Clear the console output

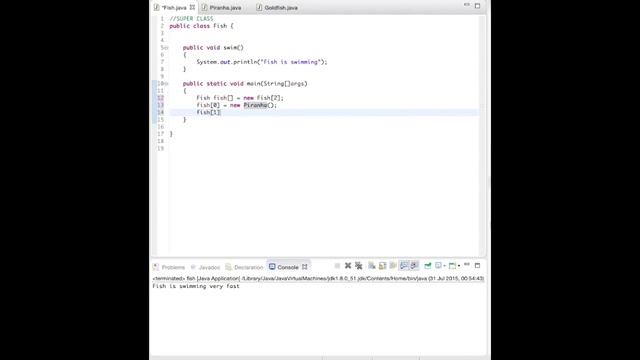pyautogui.click(x=372, y=266)
